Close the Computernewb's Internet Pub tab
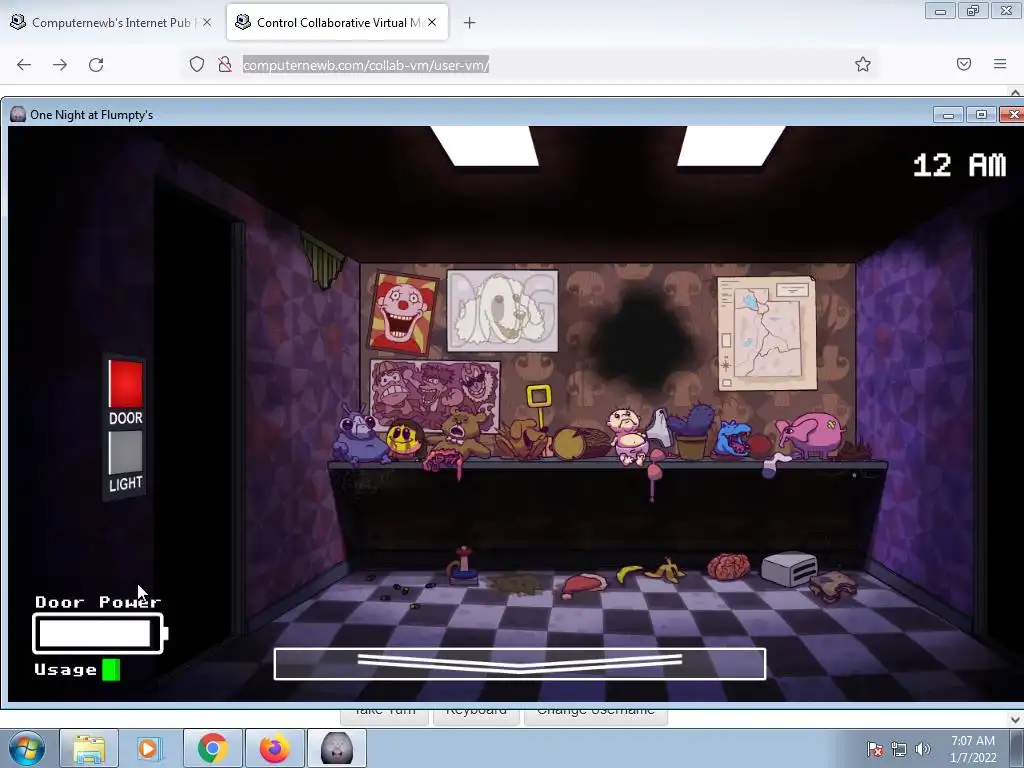The image size is (1024, 768). [207, 23]
